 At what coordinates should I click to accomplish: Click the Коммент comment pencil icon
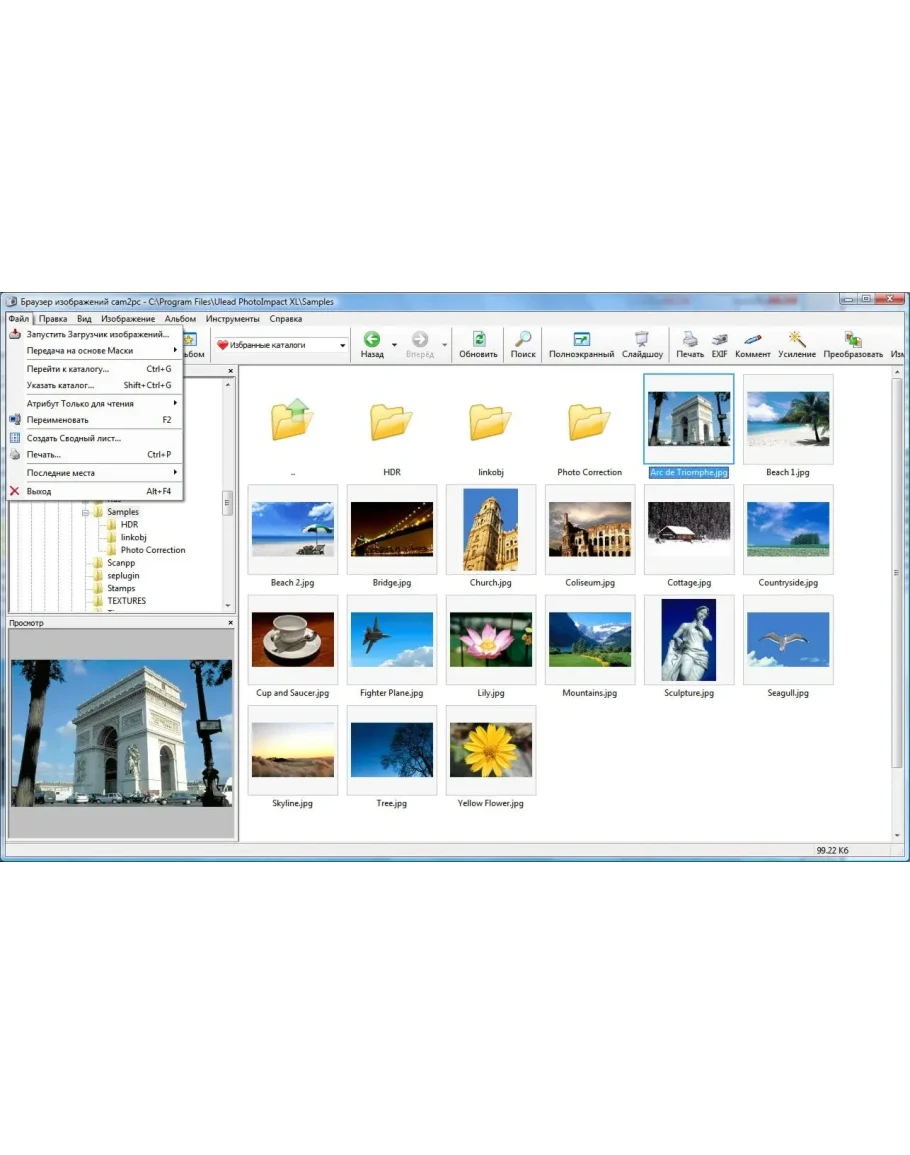753,344
